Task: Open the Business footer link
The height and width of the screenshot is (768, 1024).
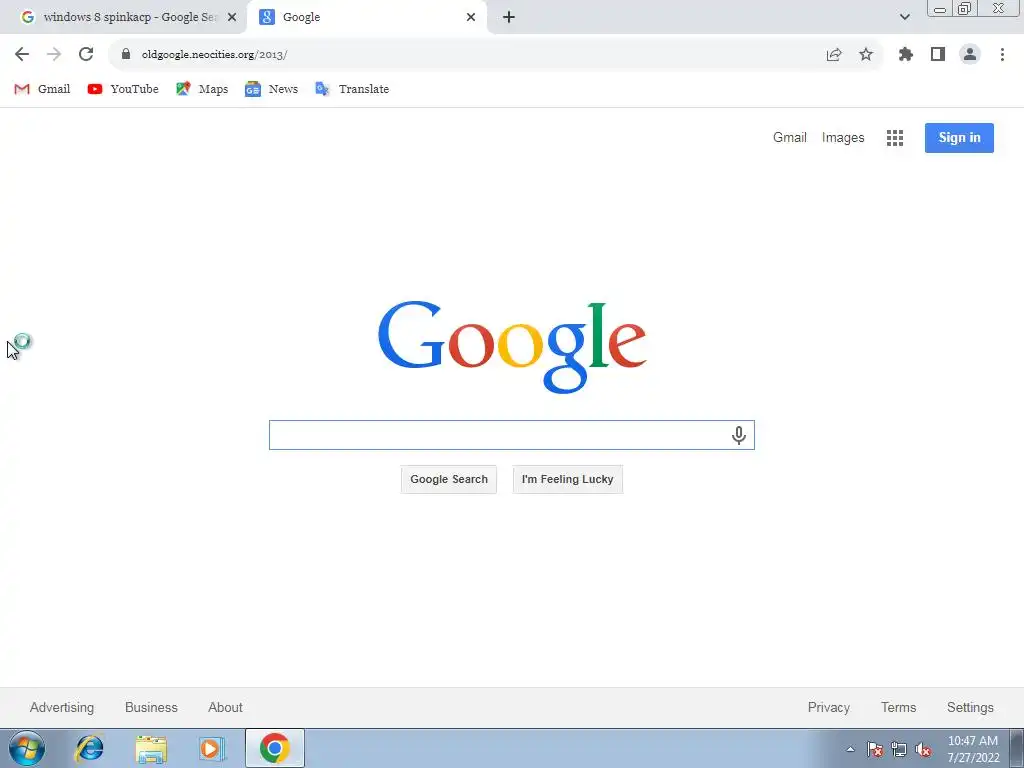Action: pyautogui.click(x=151, y=707)
